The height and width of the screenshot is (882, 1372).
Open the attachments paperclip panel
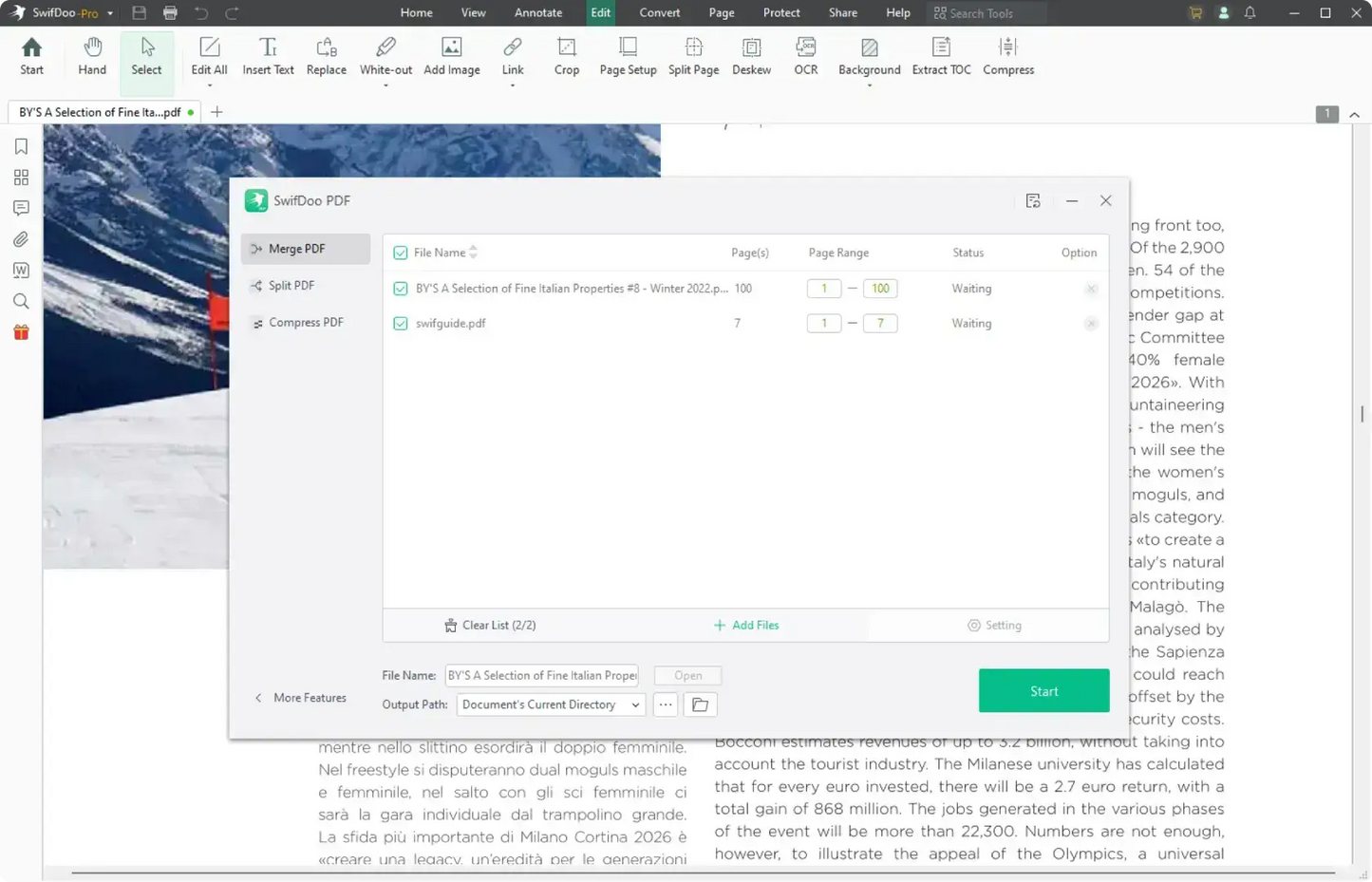coord(21,239)
